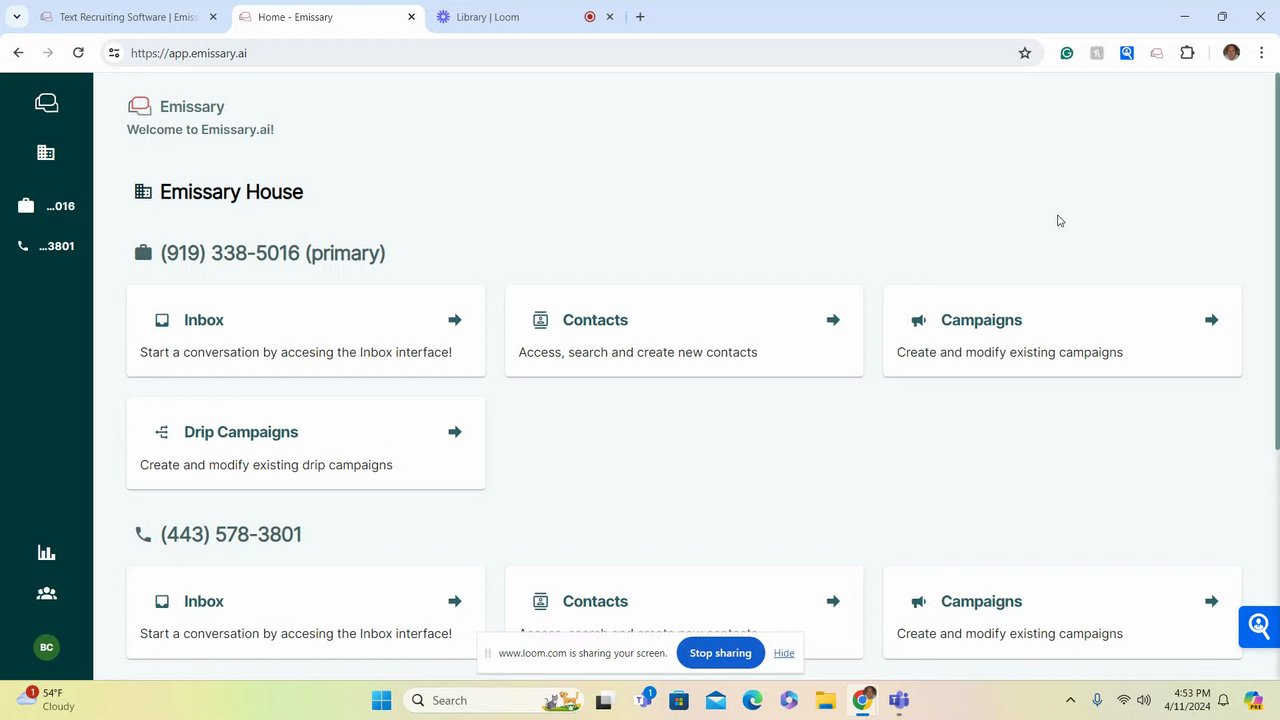This screenshot has width=1280, height=720.
Task: Open the Grammarly extension icon
Action: pos(1067,53)
